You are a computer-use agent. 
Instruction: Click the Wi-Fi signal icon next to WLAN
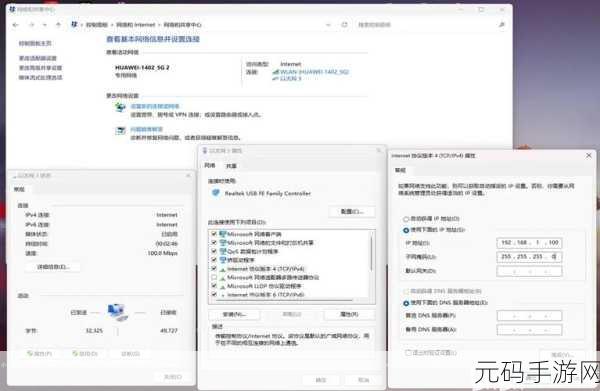click(x=276, y=72)
